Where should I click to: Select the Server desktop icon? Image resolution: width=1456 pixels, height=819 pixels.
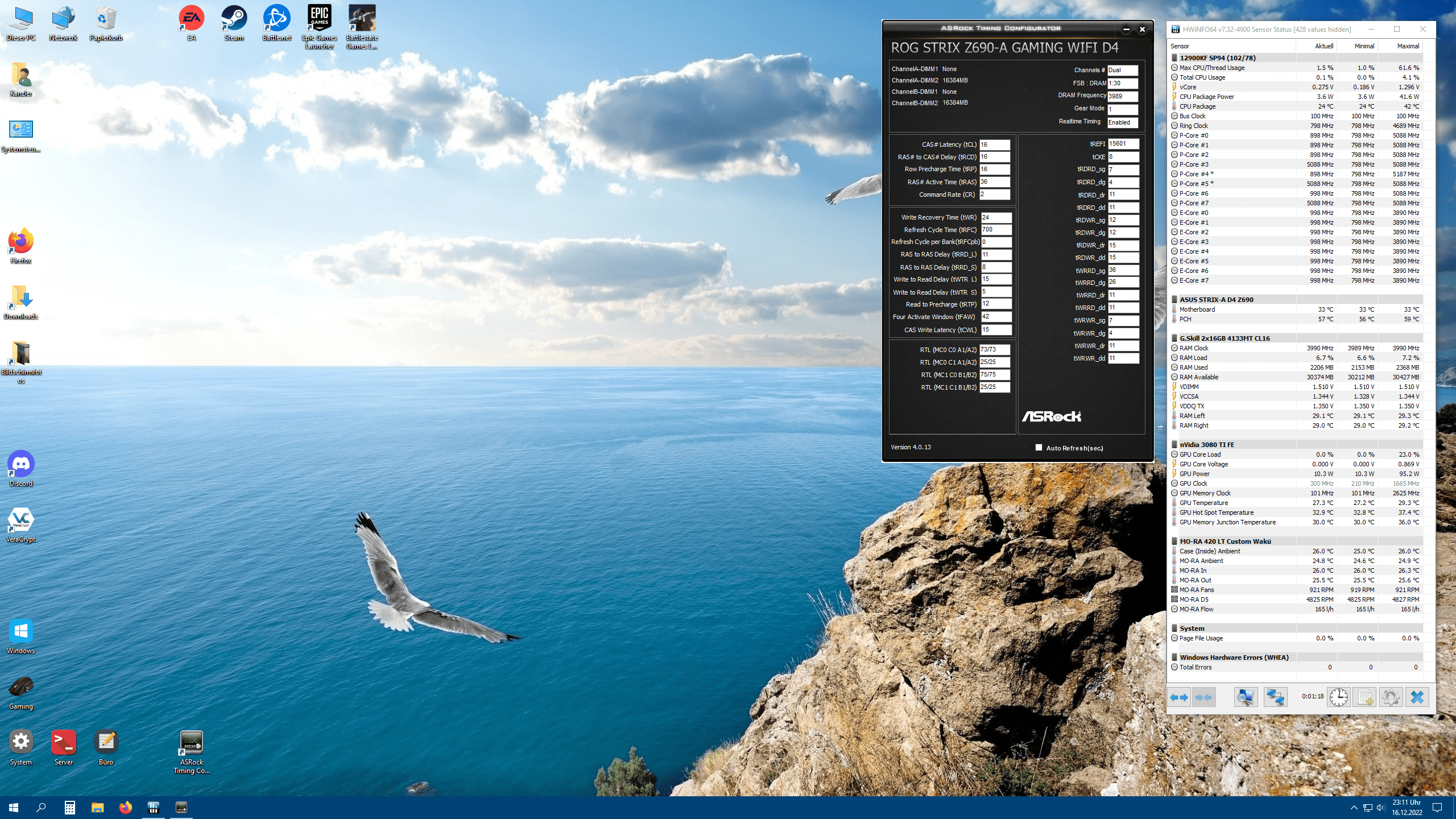pos(63,747)
